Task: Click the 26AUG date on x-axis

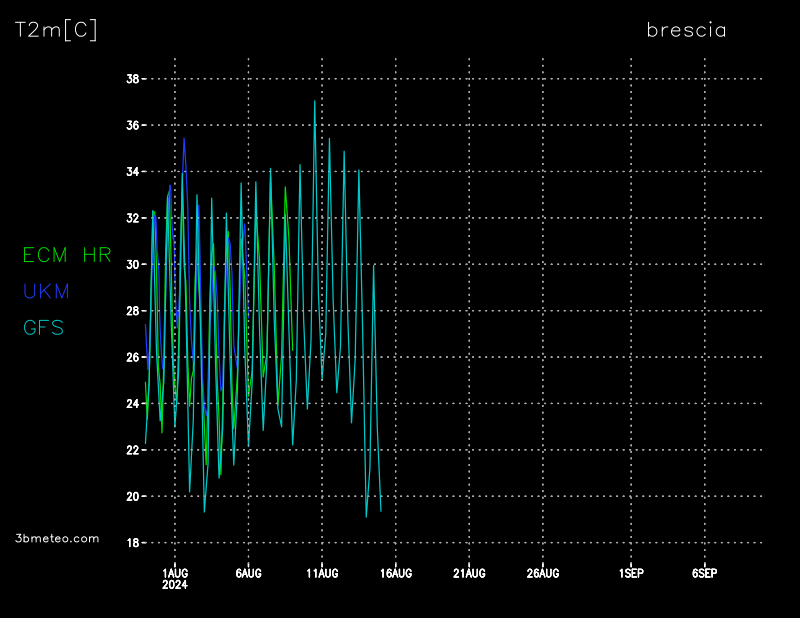Action: pyautogui.click(x=543, y=573)
